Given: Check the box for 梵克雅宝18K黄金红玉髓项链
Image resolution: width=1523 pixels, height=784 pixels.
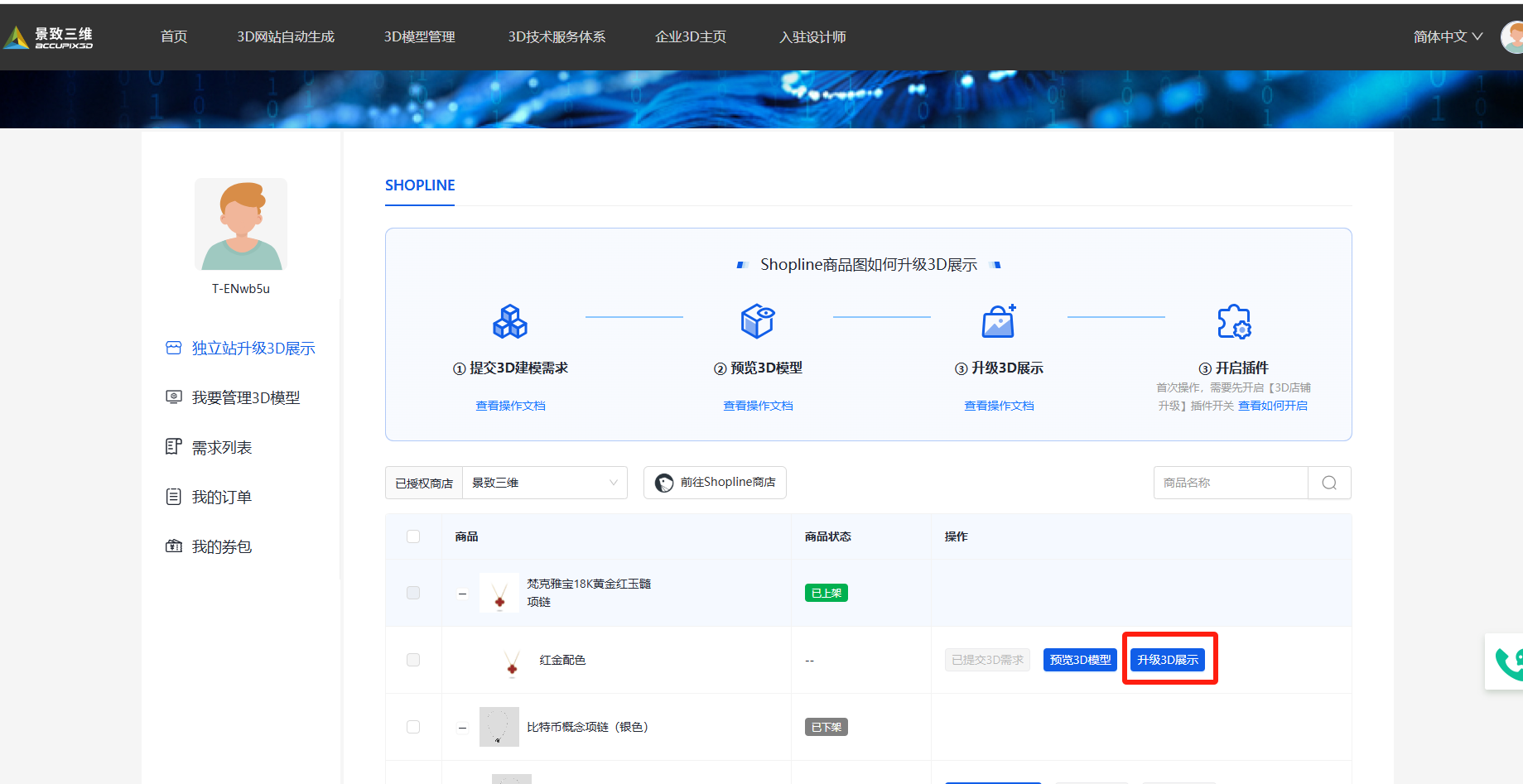Looking at the screenshot, I should [x=413, y=593].
